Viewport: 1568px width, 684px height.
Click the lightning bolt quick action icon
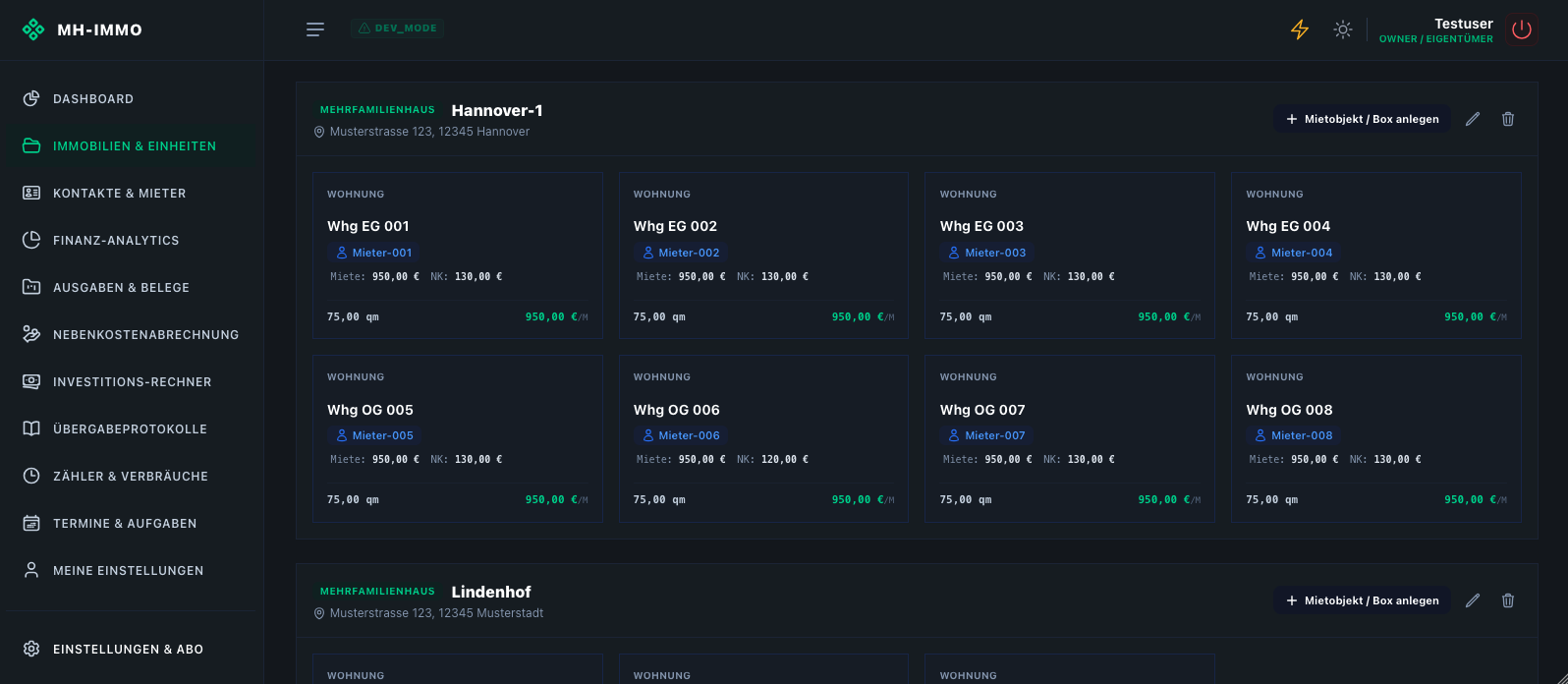[x=1300, y=29]
